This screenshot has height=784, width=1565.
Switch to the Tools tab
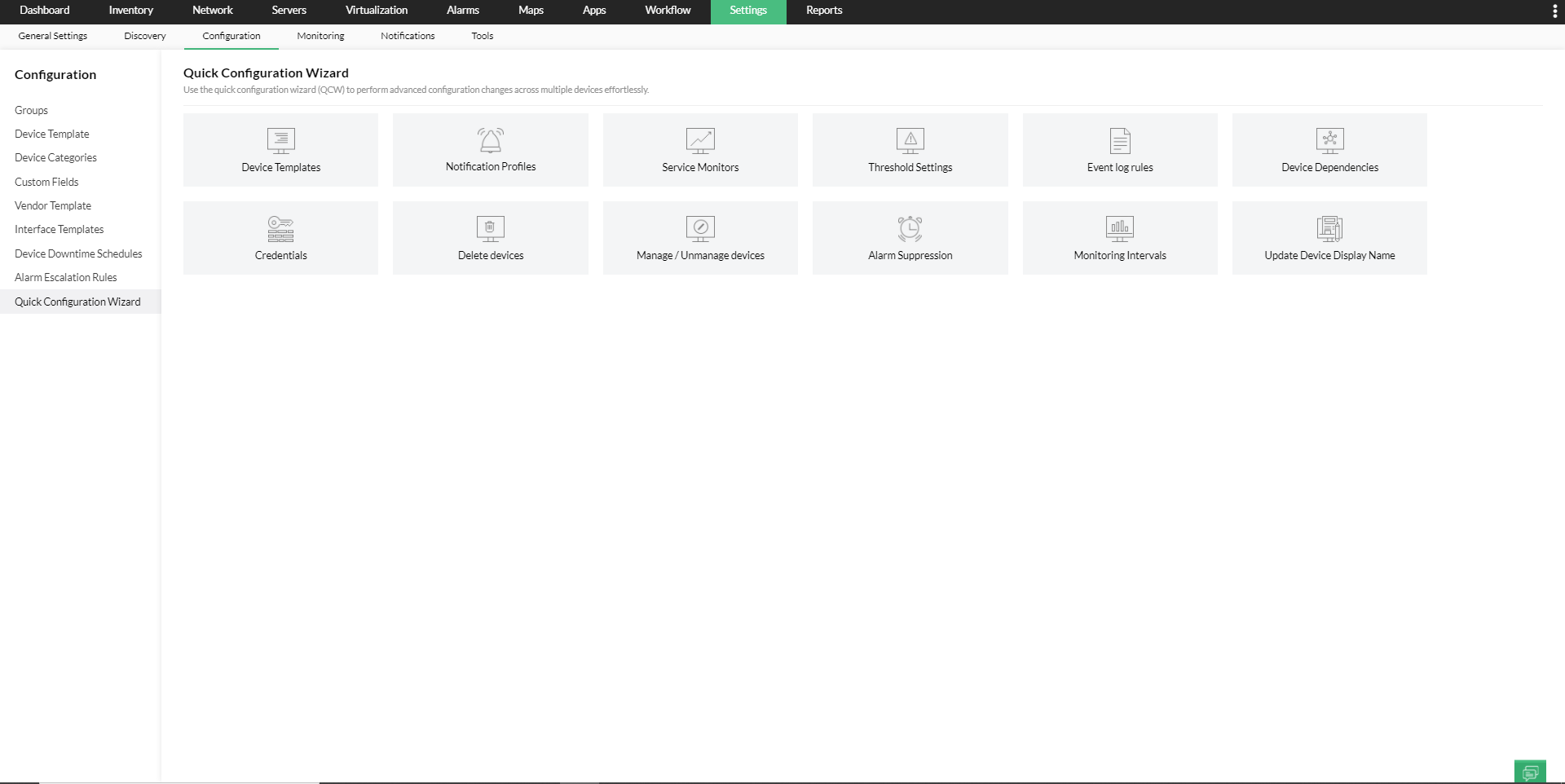482,36
